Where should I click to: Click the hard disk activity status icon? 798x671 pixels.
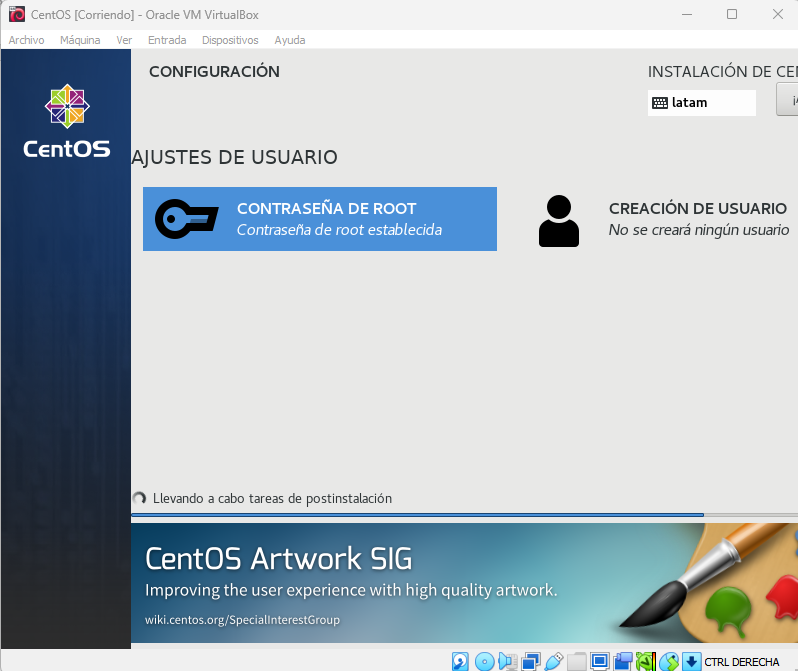460,662
